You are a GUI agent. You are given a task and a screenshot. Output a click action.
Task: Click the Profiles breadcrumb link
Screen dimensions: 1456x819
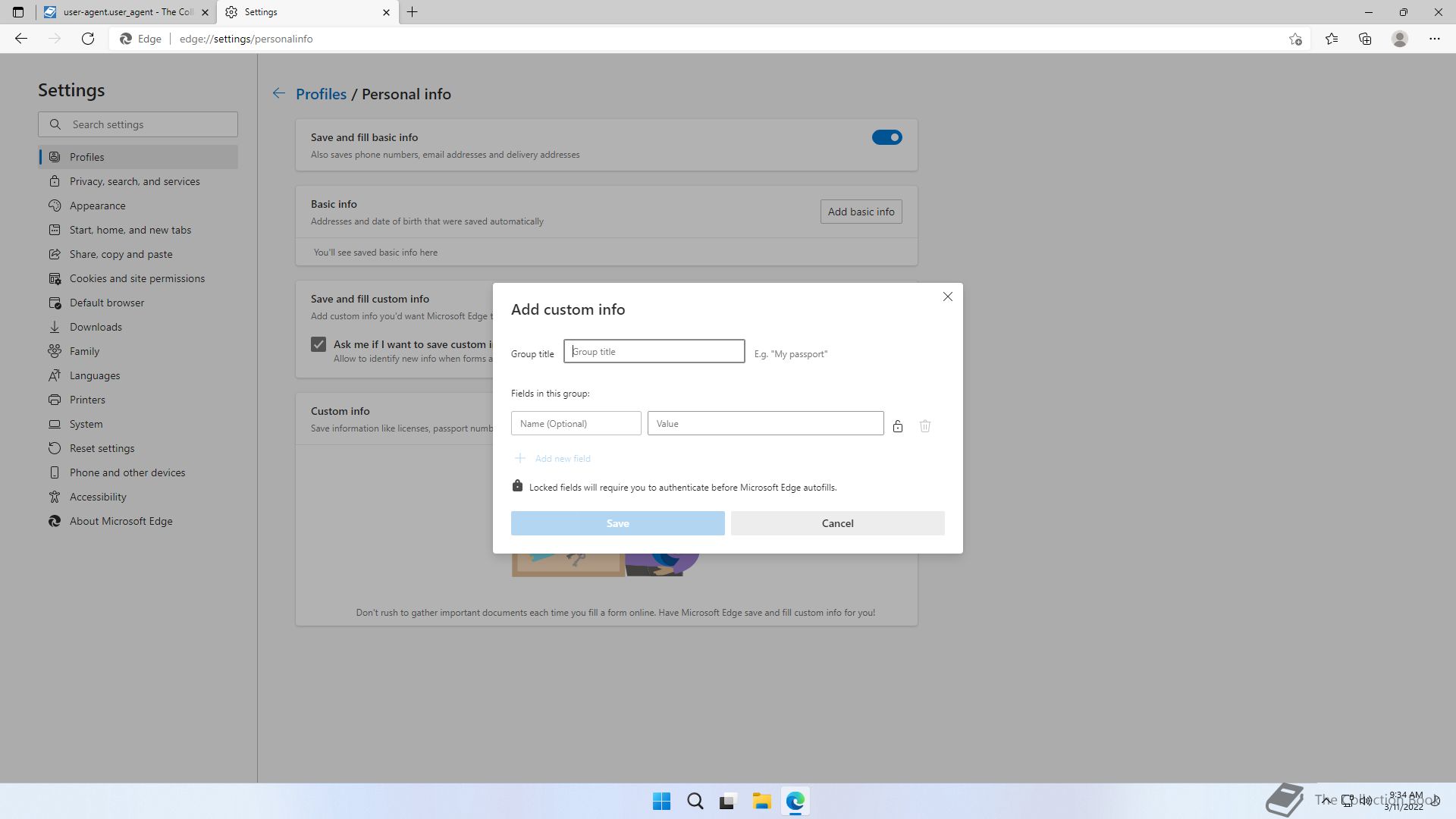[x=321, y=94]
